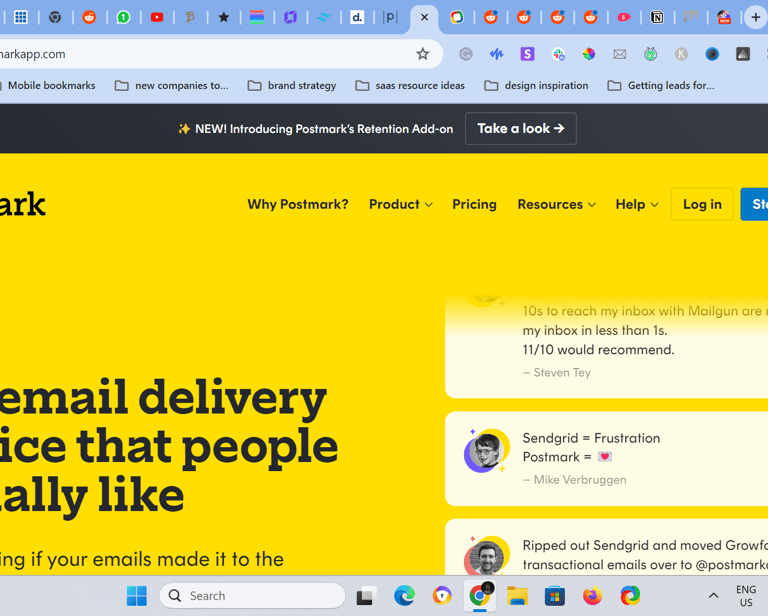This screenshot has width=768, height=616.
Task: Open the Grammarly extension icon
Action: (x=466, y=54)
